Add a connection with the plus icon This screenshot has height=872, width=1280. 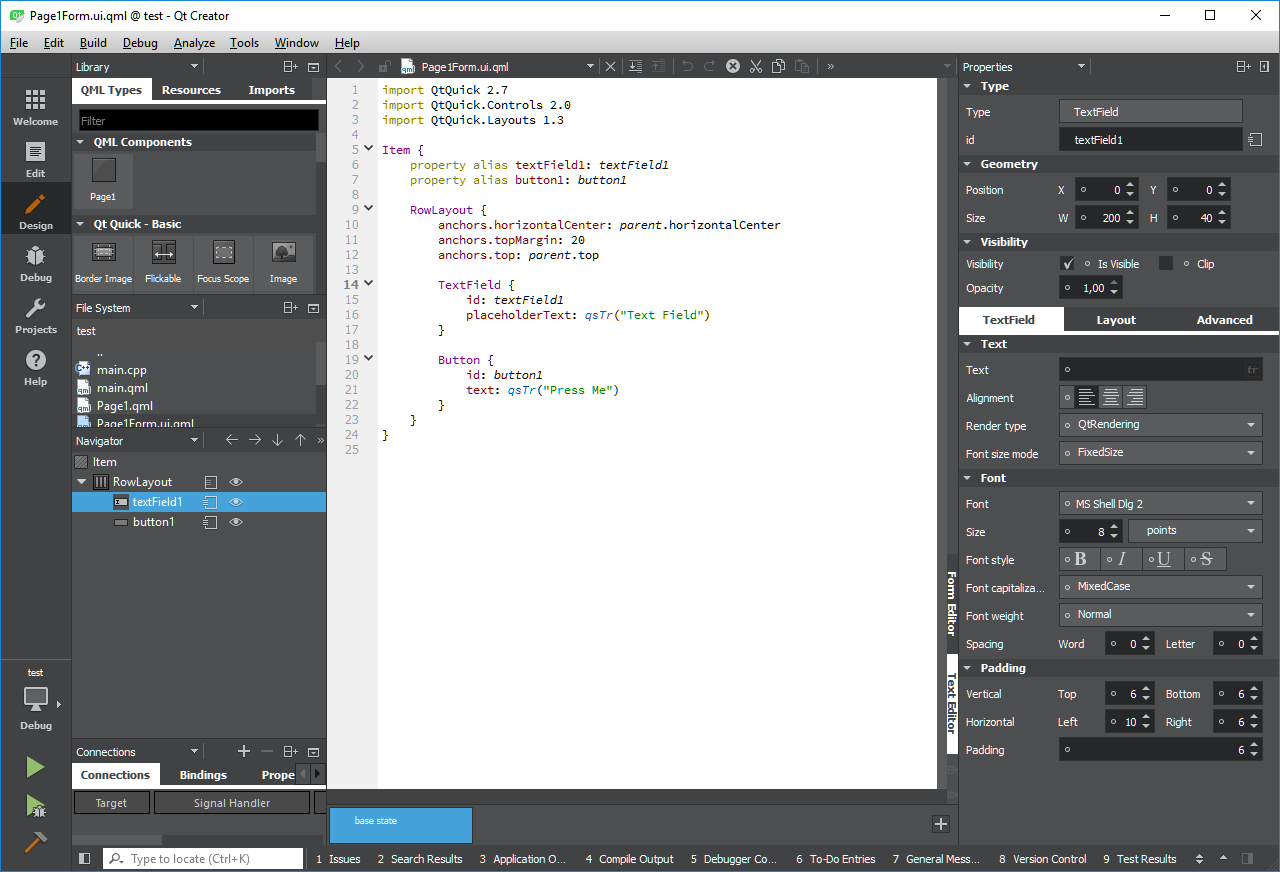[243, 751]
